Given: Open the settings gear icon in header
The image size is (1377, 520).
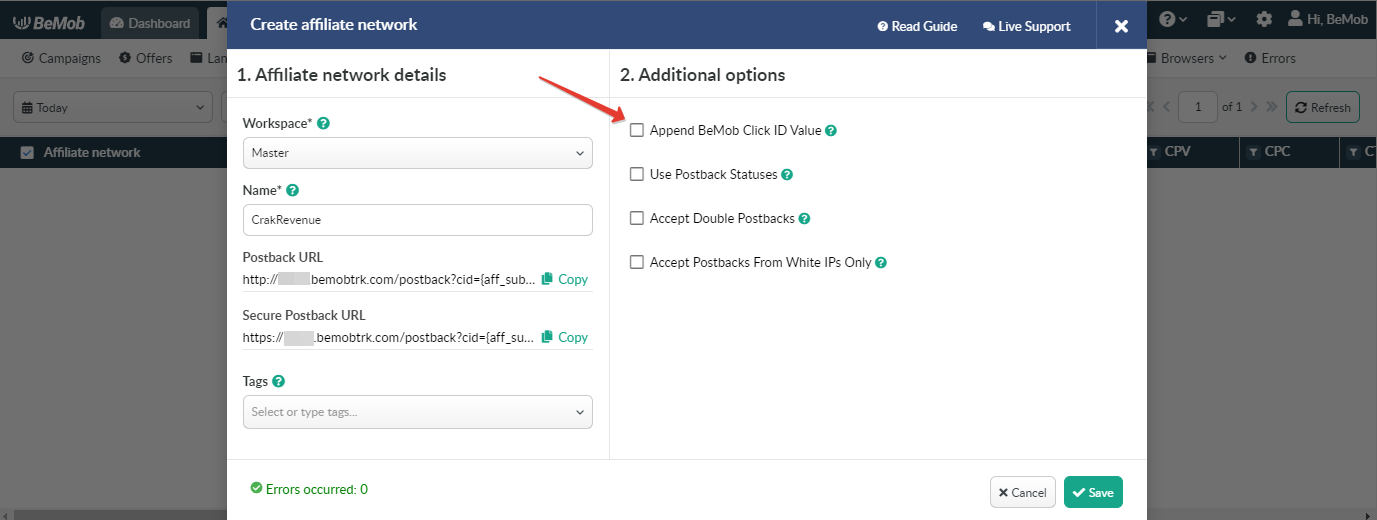Looking at the screenshot, I should (1264, 19).
